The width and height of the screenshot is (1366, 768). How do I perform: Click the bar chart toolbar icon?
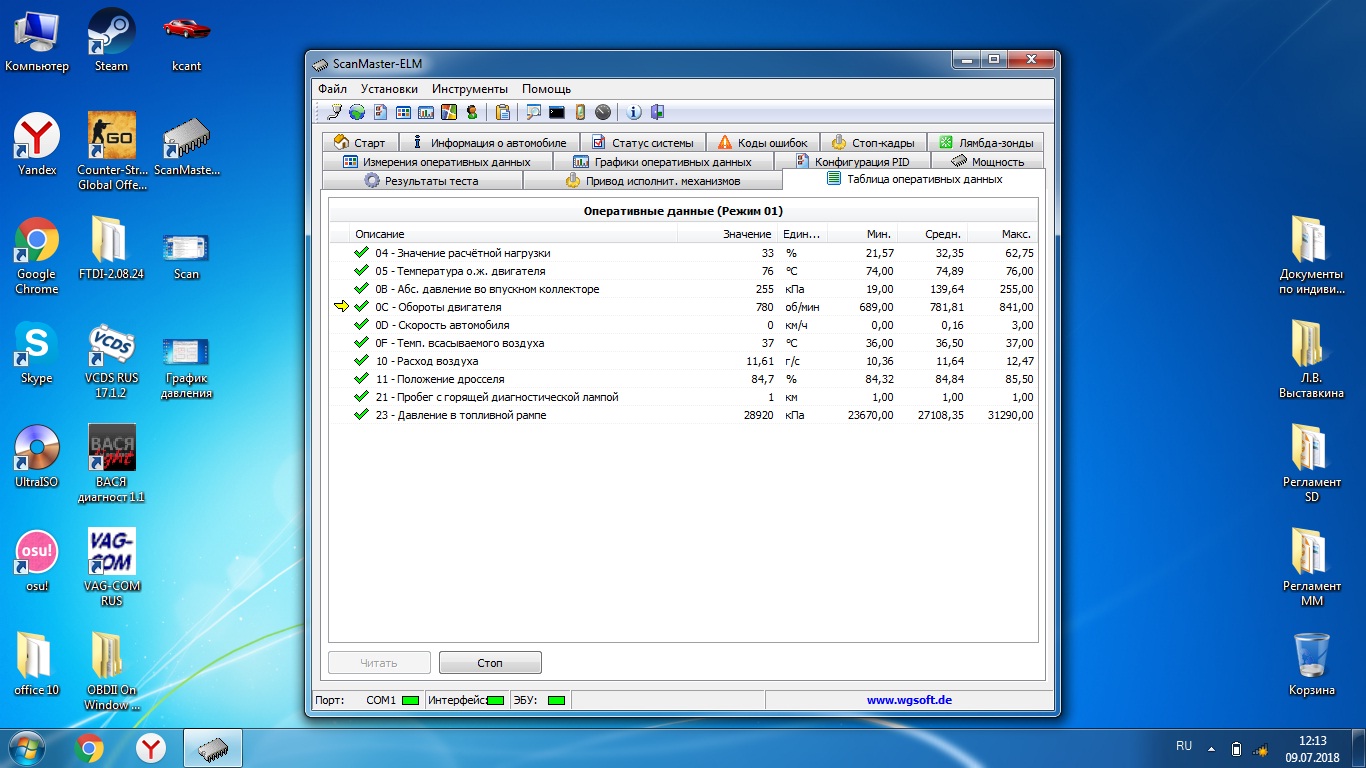point(426,112)
